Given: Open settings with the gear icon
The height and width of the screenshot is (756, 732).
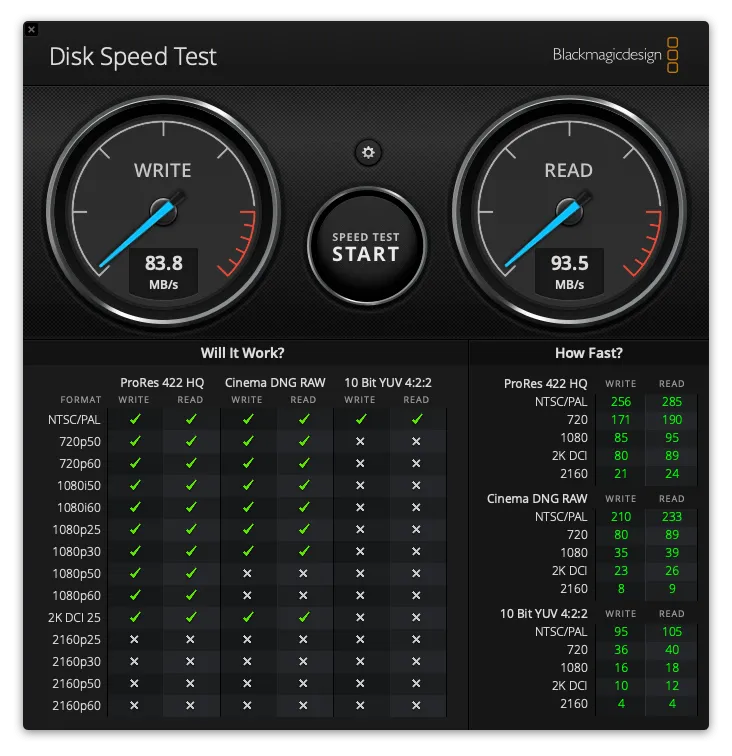Looking at the screenshot, I should [x=368, y=152].
